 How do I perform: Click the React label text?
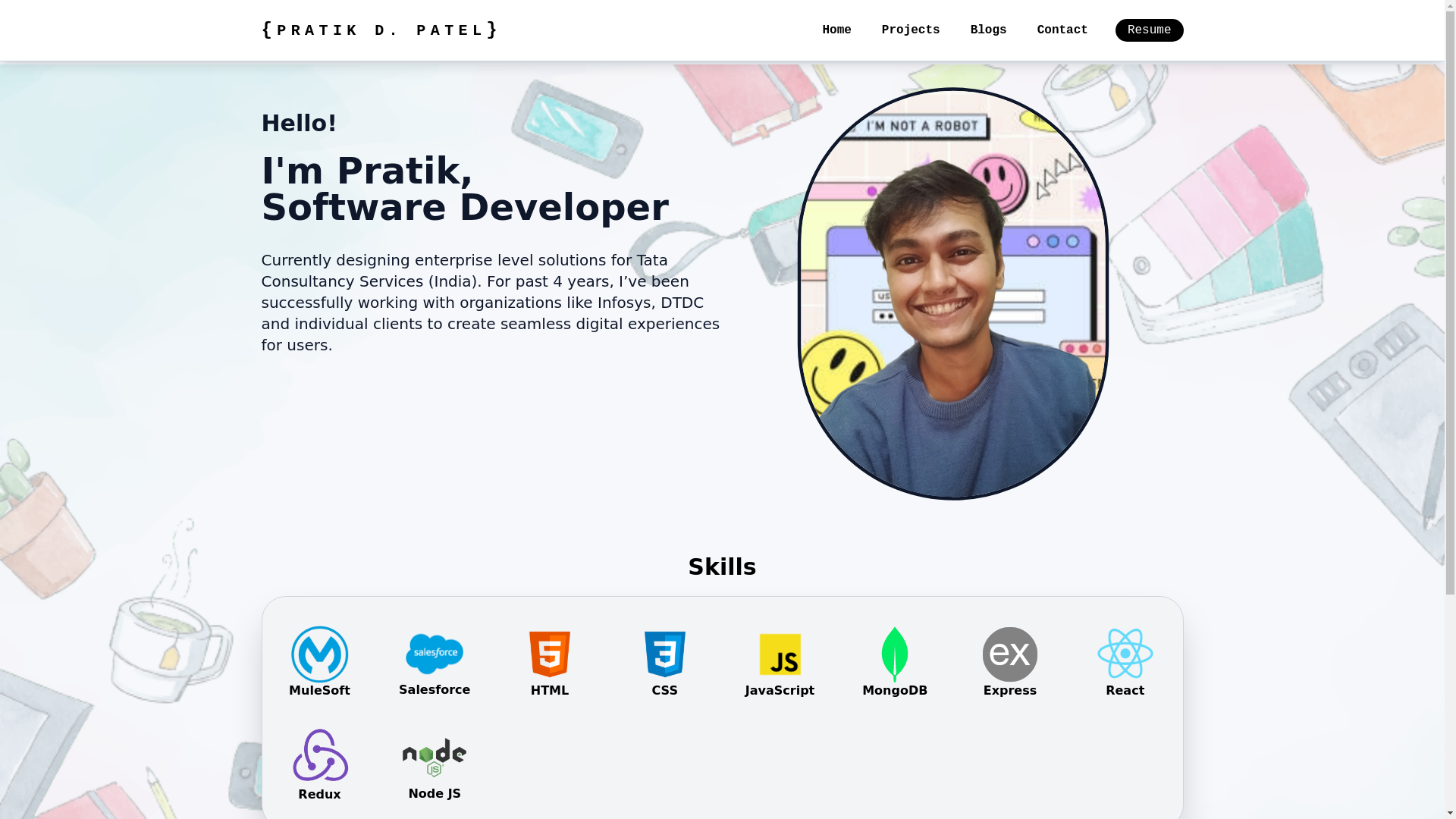pos(1125,691)
